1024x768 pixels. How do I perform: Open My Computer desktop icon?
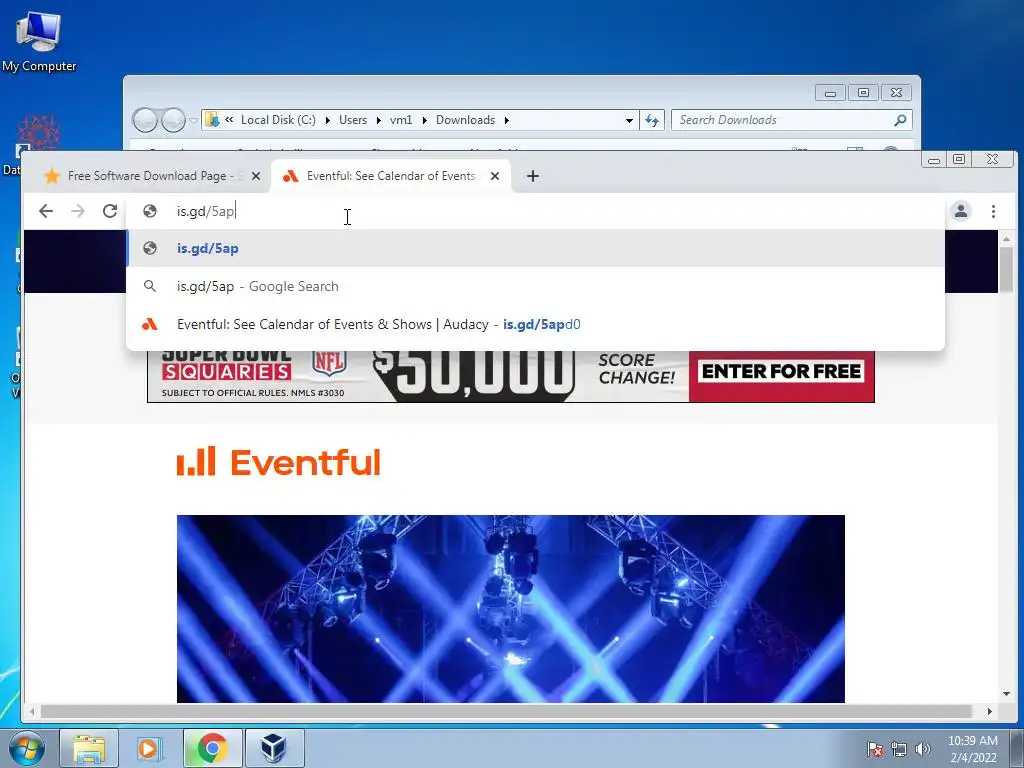(39, 40)
